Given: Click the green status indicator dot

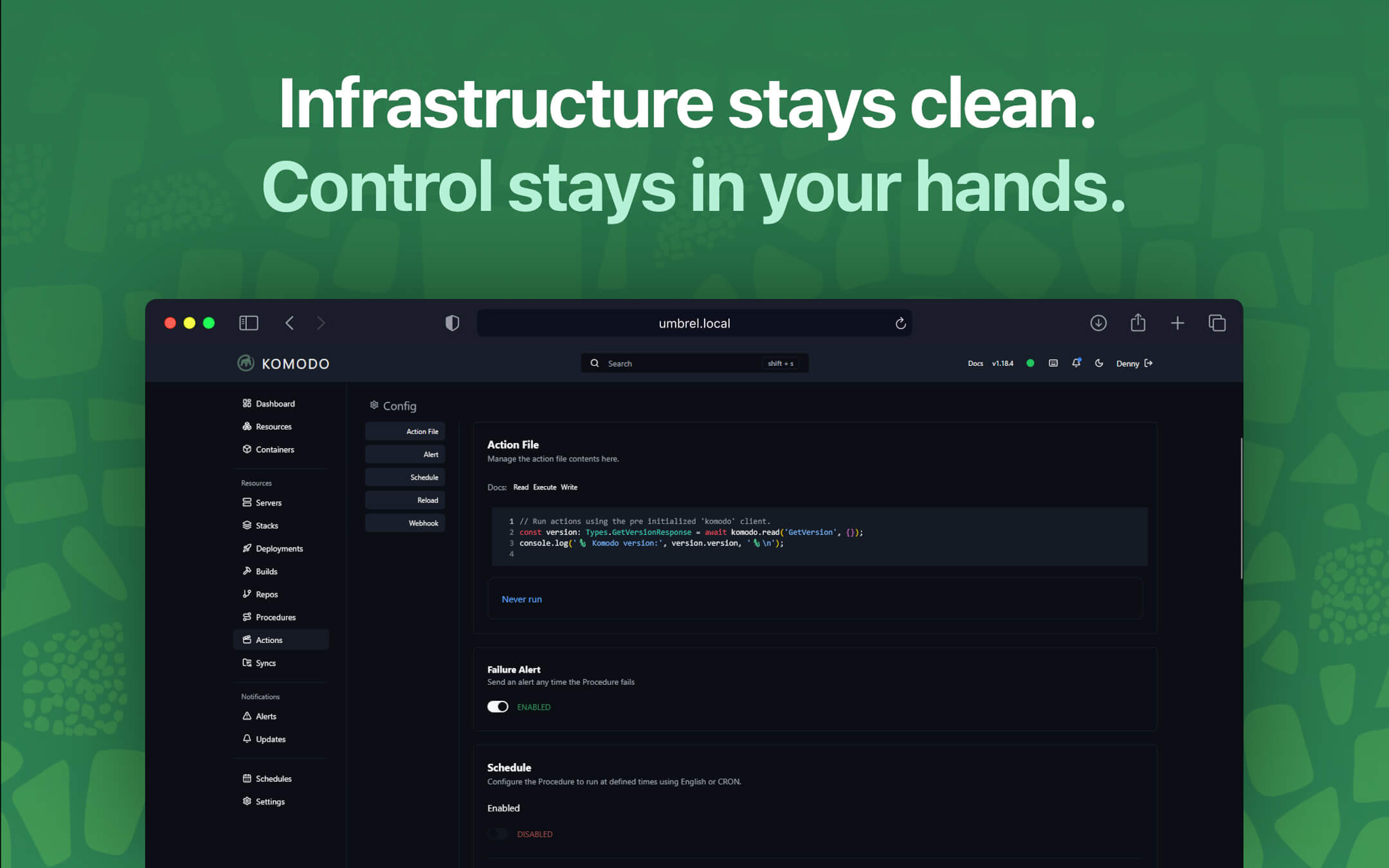Looking at the screenshot, I should [1030, 363].
